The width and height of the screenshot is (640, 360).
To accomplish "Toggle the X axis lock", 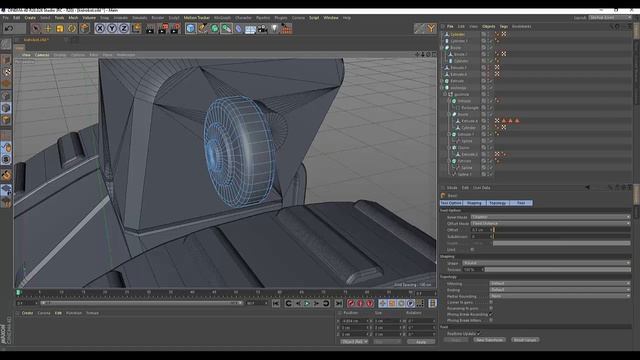I will 100,28.
